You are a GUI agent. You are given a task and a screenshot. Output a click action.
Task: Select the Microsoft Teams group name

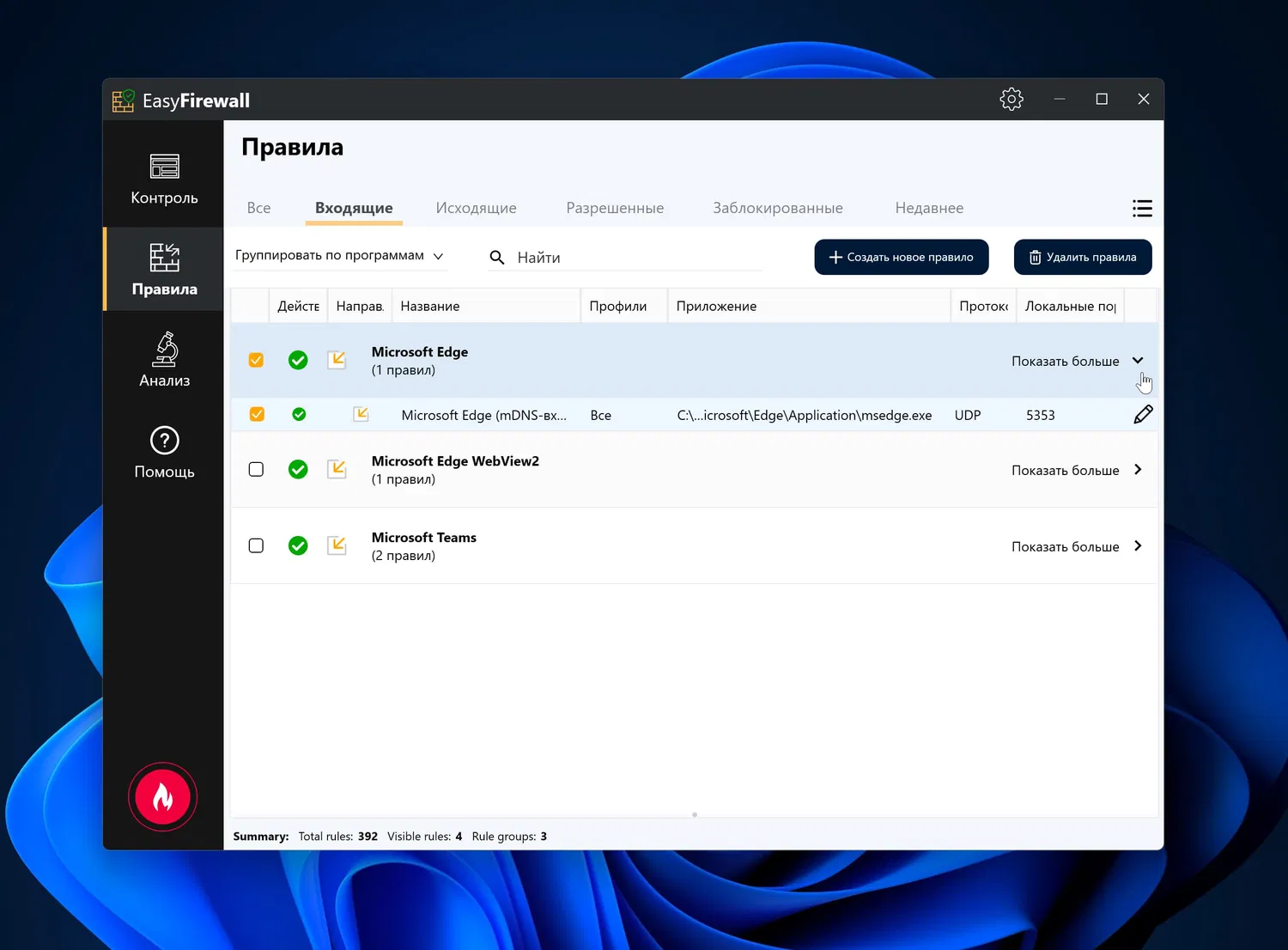pyautogui.click(x=424, y=538)
